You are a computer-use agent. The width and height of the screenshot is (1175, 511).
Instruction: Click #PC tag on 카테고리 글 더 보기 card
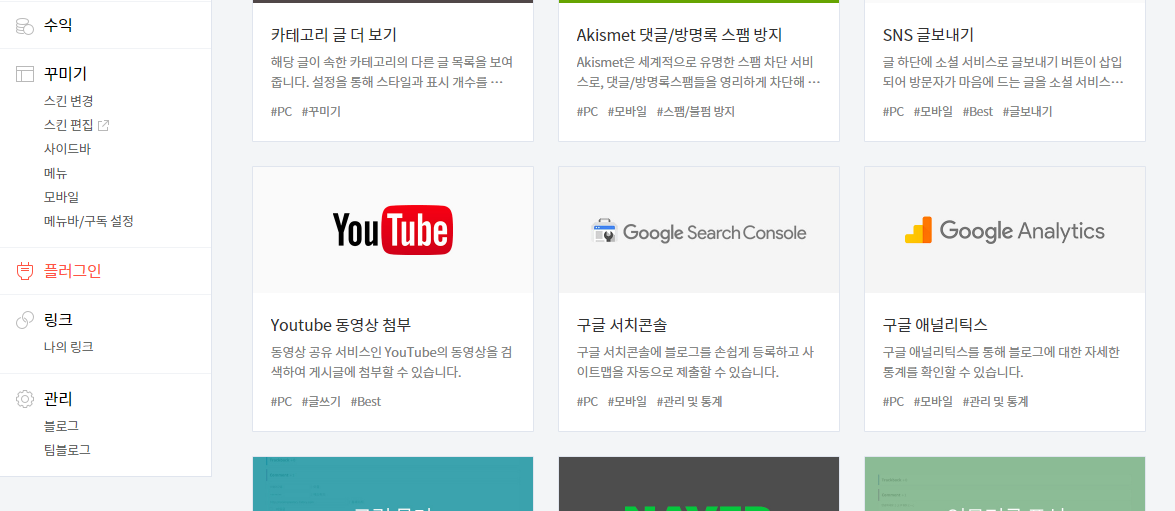282,112
